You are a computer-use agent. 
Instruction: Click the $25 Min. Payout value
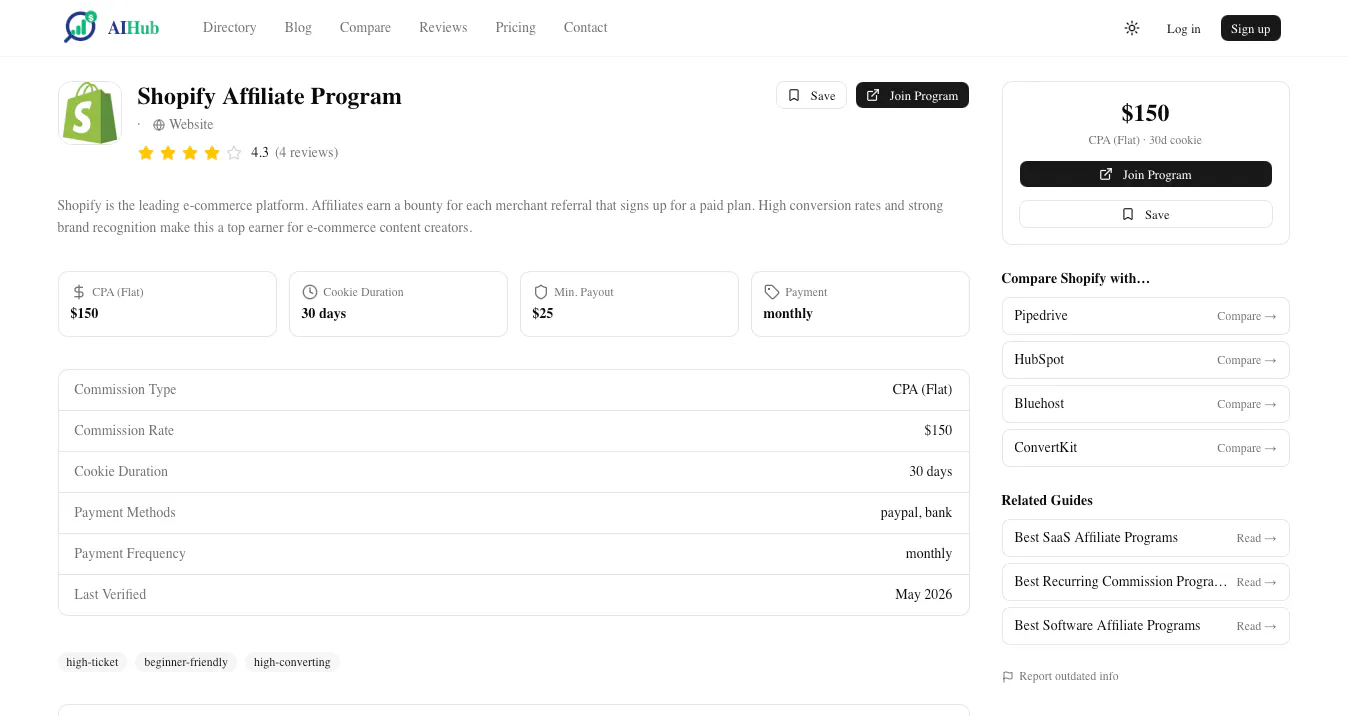[543, 314]
